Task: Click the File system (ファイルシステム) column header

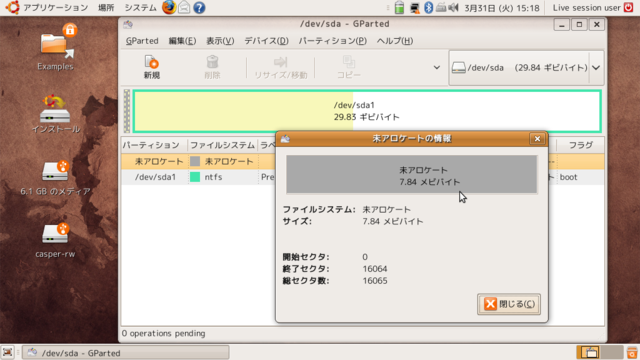Action: tap(222, 145)
